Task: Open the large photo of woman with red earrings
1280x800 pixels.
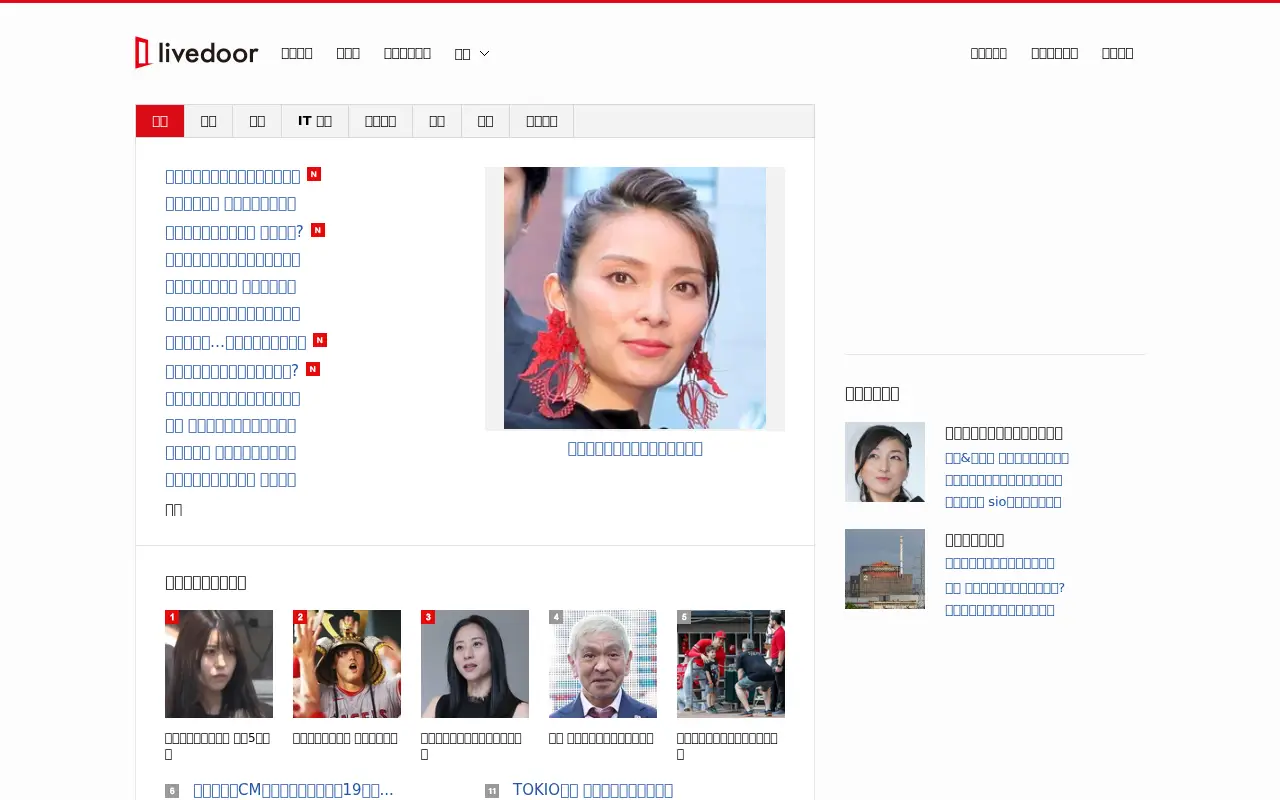Action: click(x=635, y=298)
